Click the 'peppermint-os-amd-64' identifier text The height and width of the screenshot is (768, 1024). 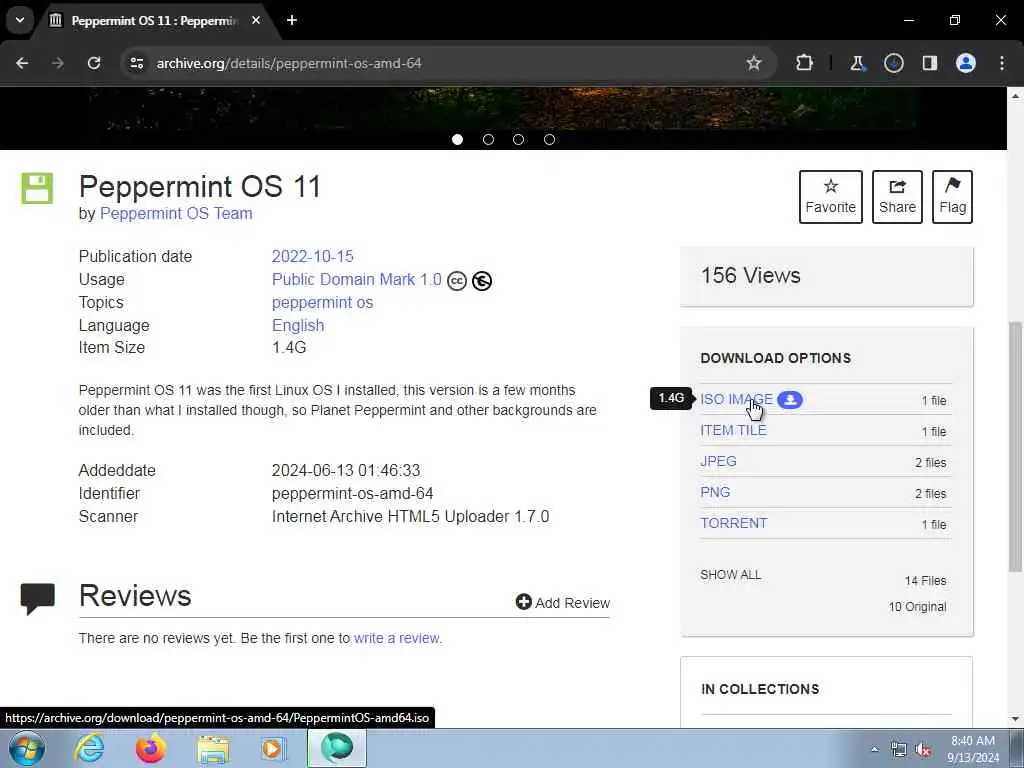tap(353, 493)
